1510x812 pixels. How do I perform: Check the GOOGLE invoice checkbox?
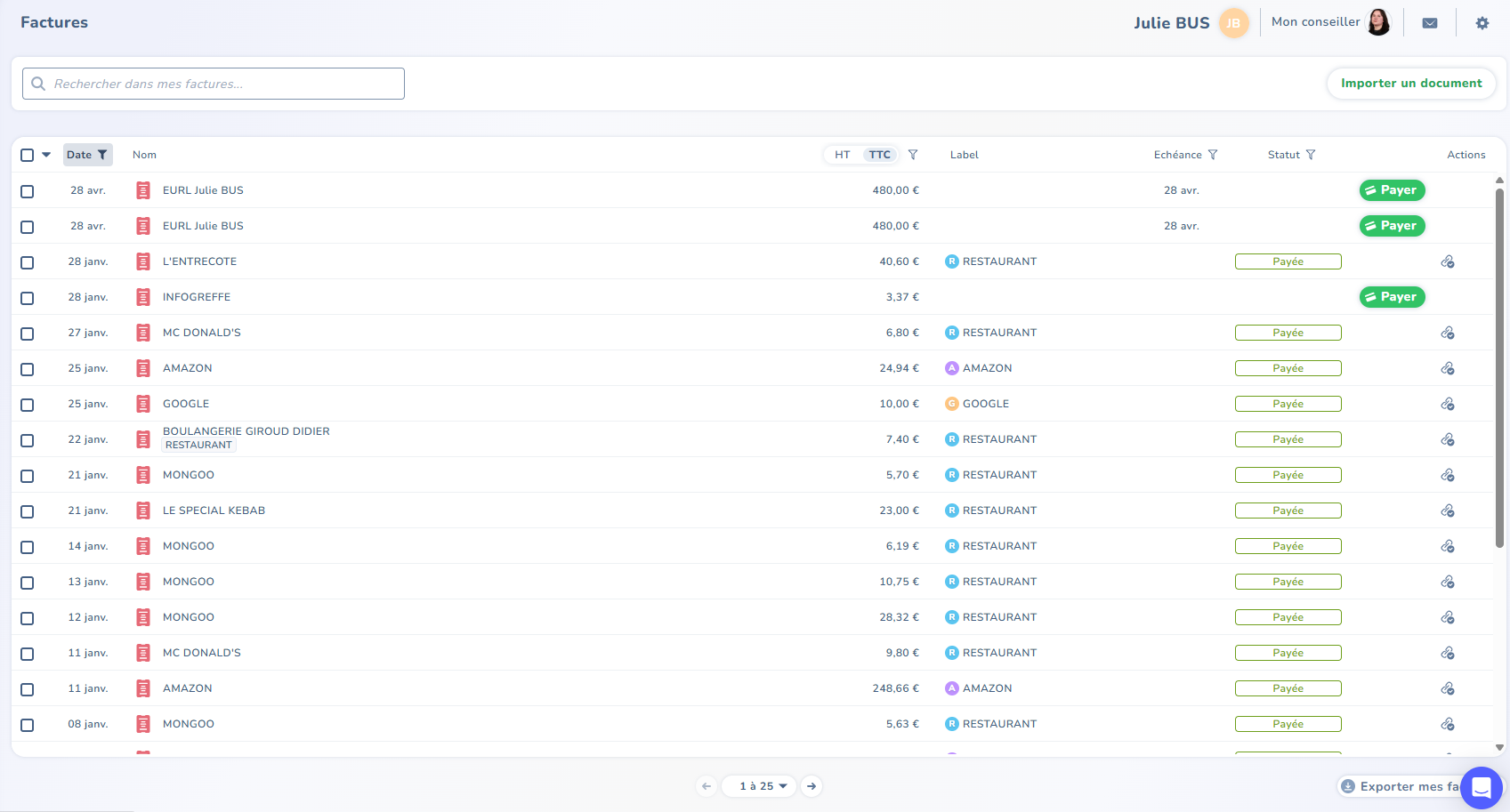(27, 405)
